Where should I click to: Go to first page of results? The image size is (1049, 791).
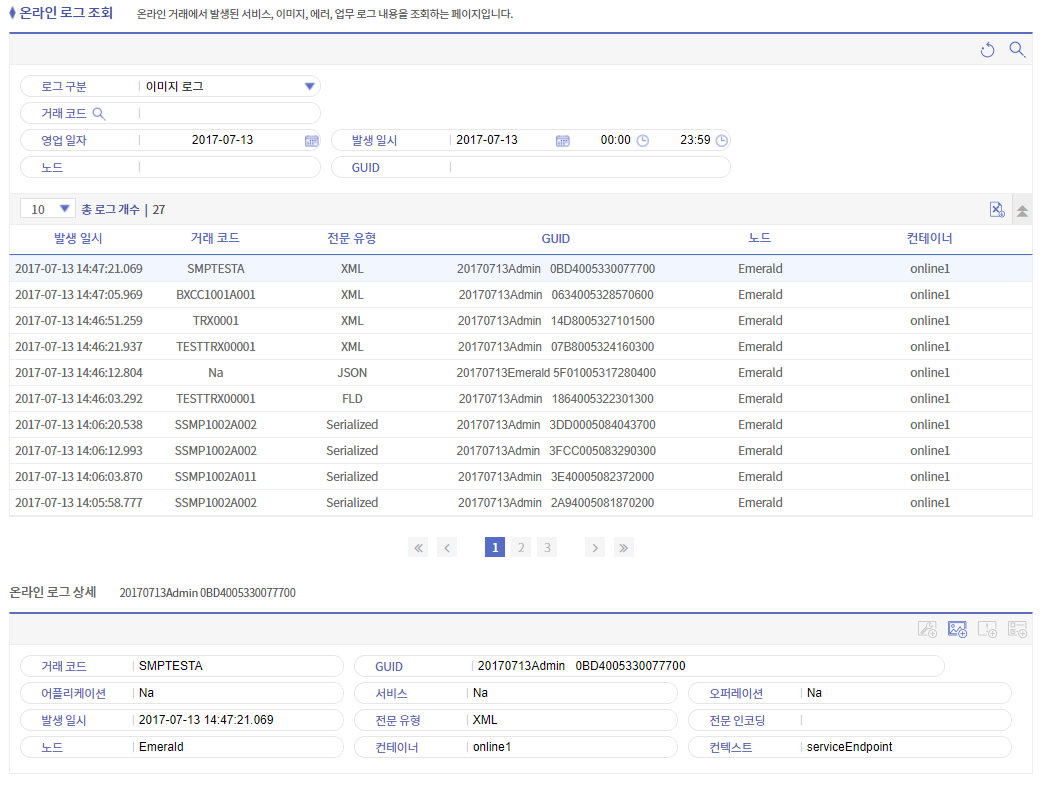tap(418, 547)
